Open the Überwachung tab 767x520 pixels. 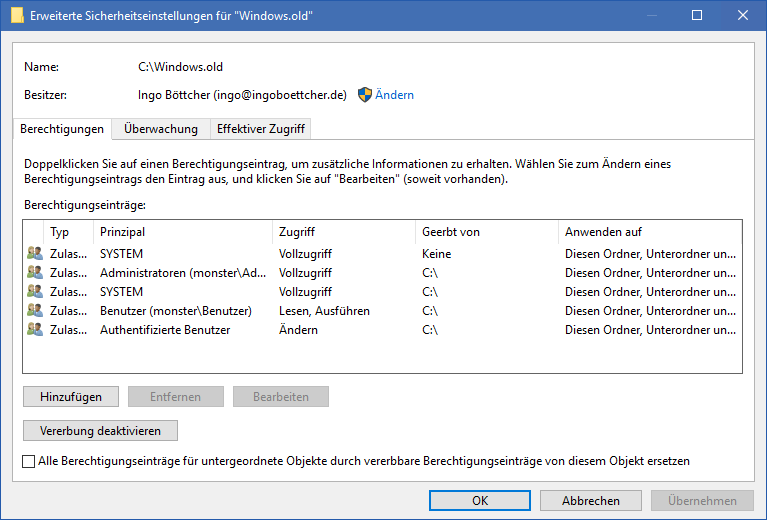161,129
